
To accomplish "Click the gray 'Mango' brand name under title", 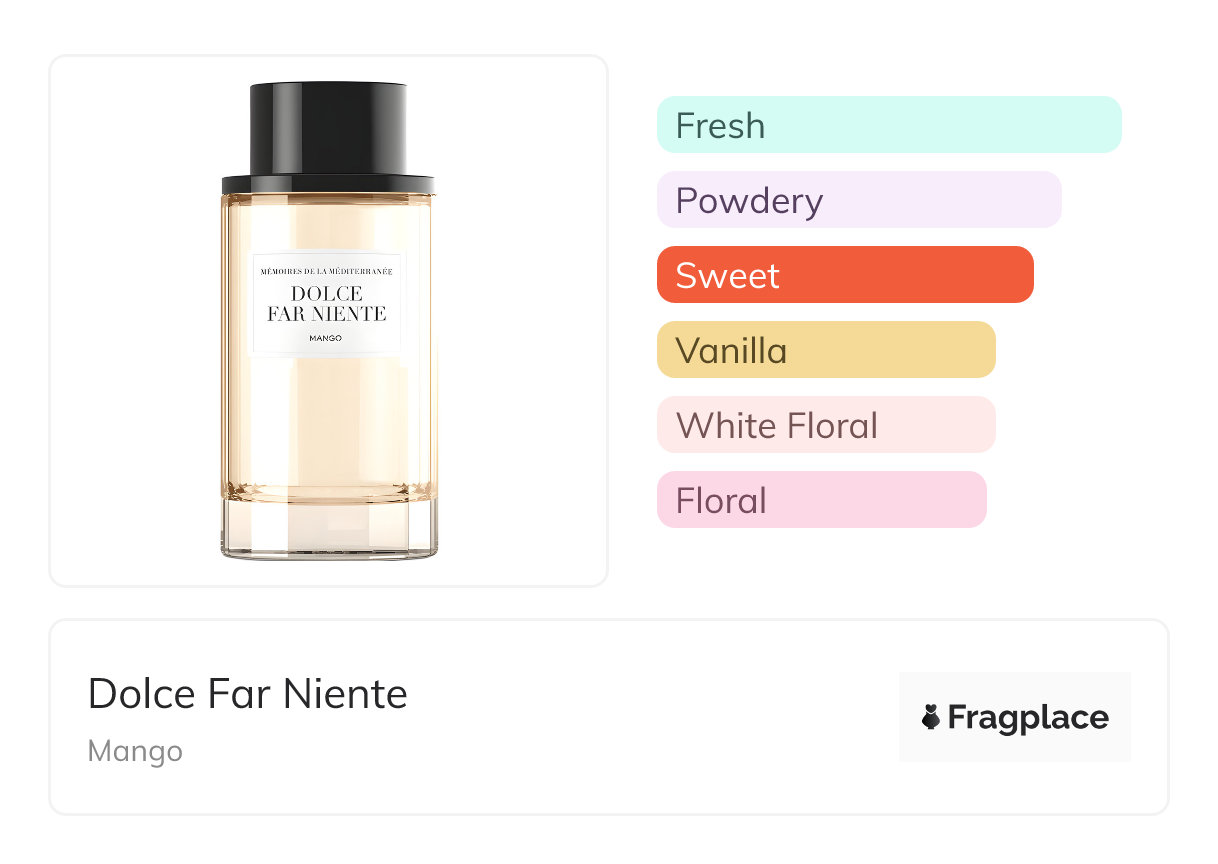I will [x=135, y=750].
